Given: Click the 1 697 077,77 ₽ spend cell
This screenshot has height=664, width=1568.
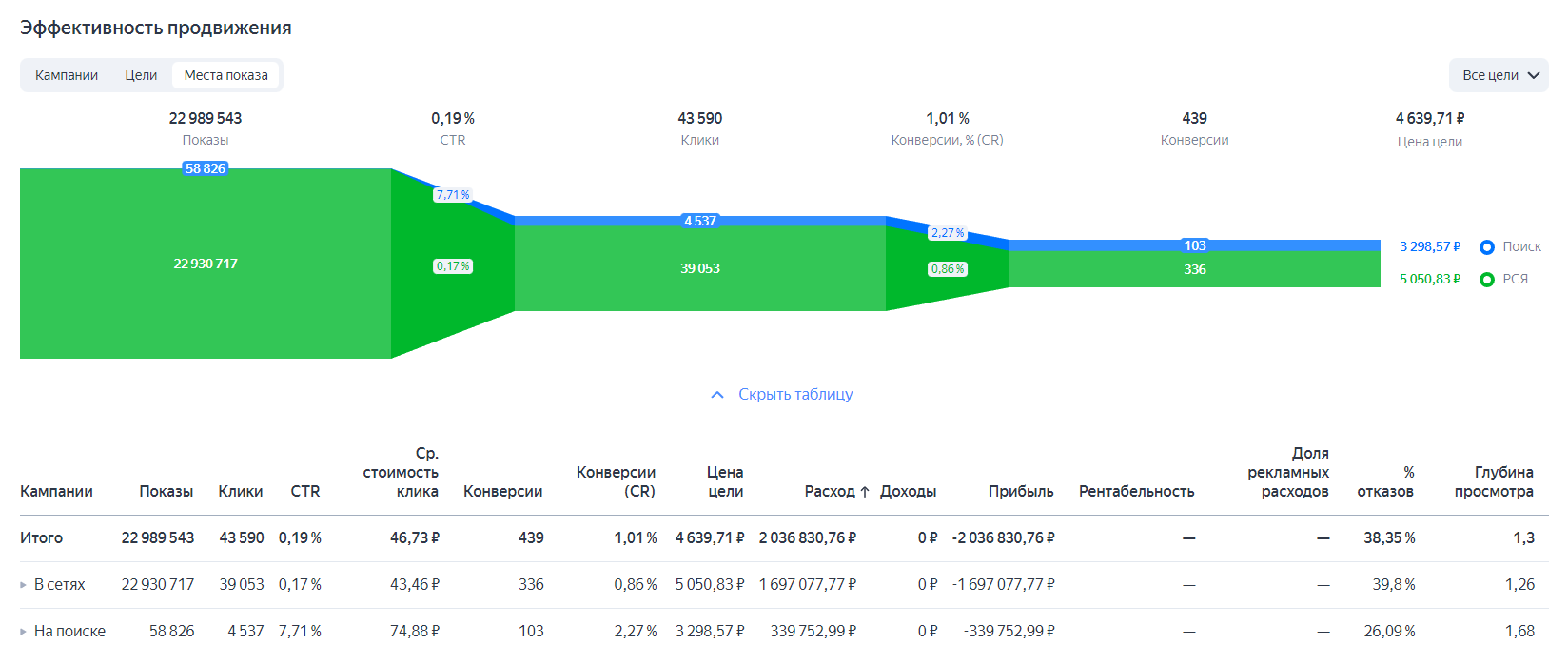Looking at the screenshot, I should (x=807, y=584).
